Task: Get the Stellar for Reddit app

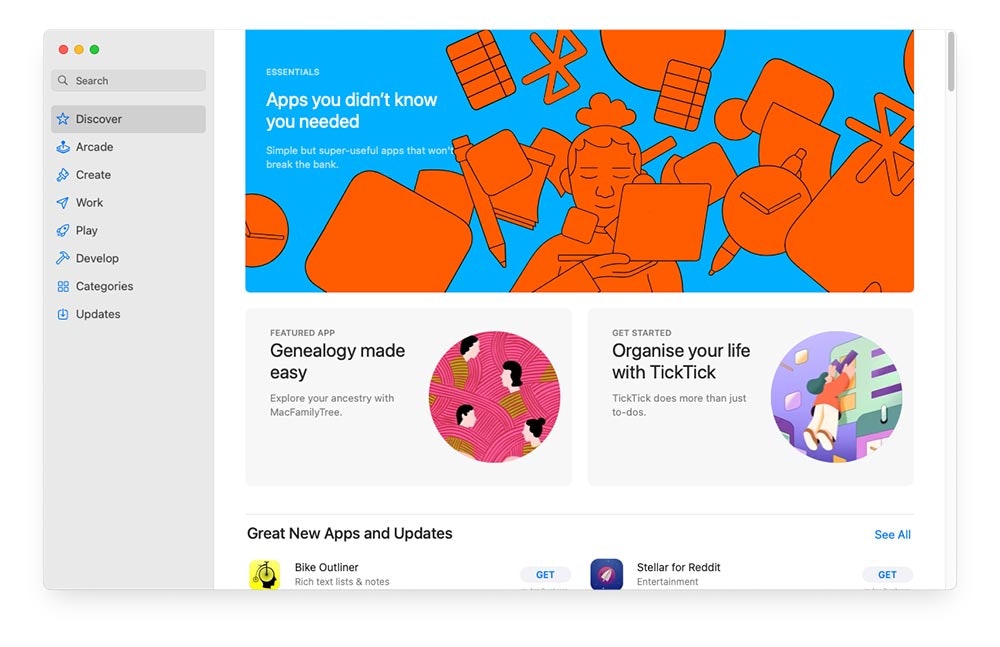Action: (x=887, y=574)
